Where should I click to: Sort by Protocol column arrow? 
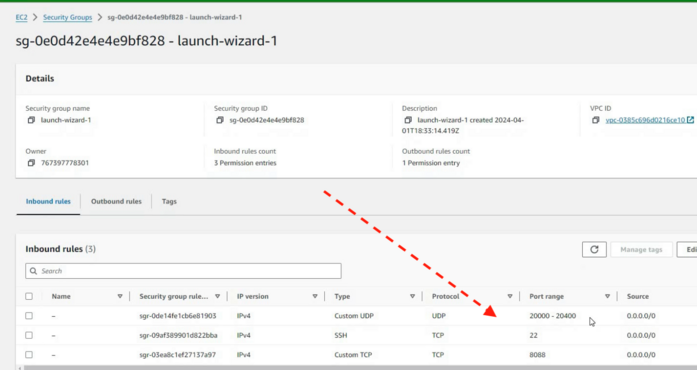[510, 296]
